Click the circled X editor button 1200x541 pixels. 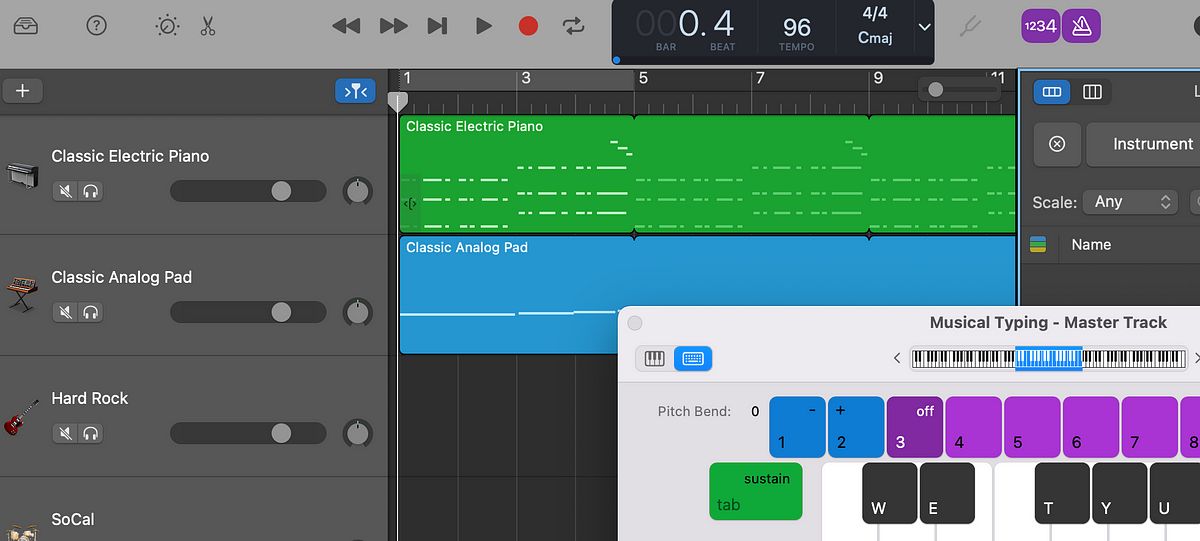[x=1057, y=144]
